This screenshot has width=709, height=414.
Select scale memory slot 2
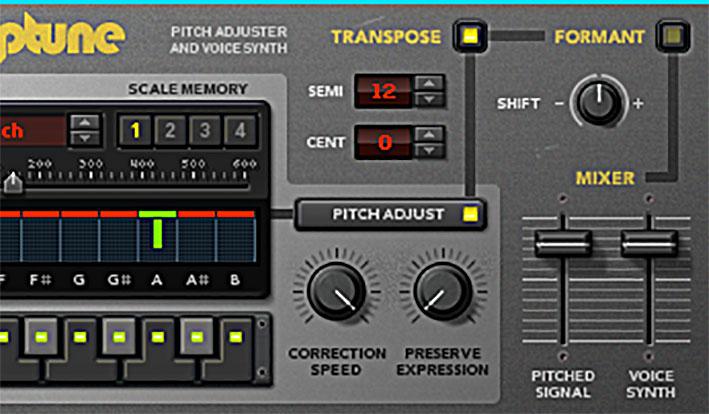point(170,131)
